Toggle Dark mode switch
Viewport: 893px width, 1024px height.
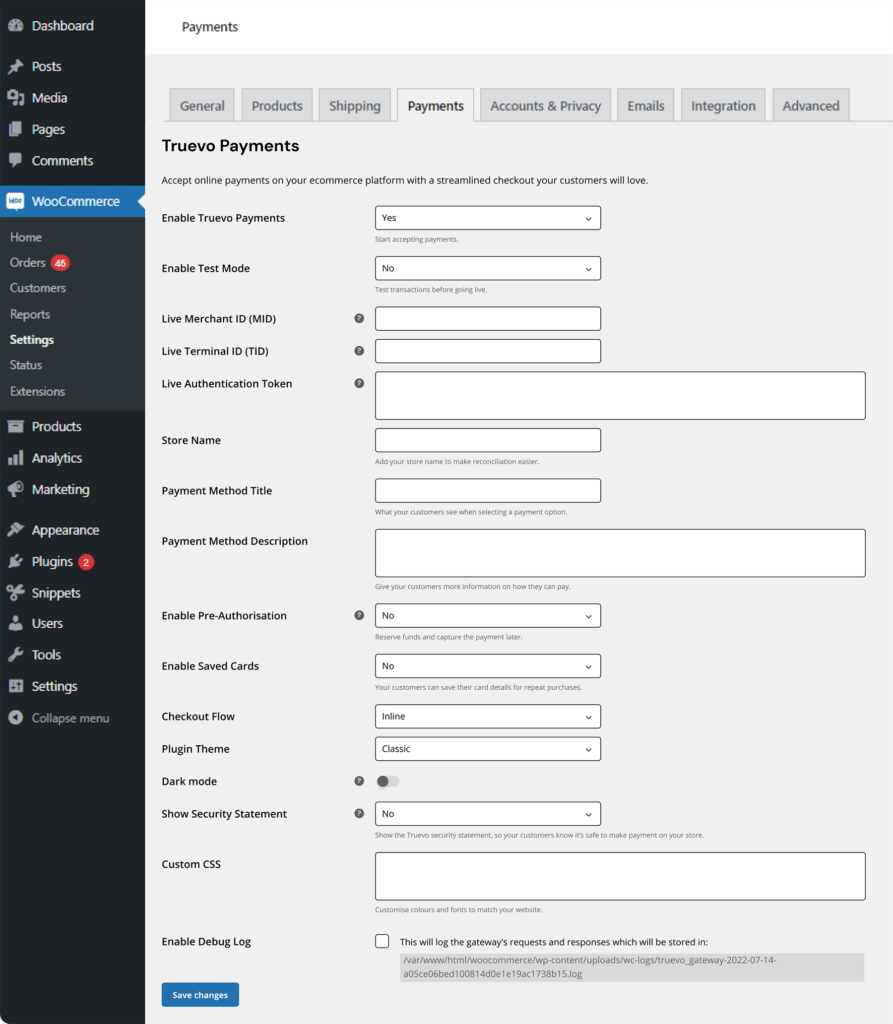click(387, 781)
